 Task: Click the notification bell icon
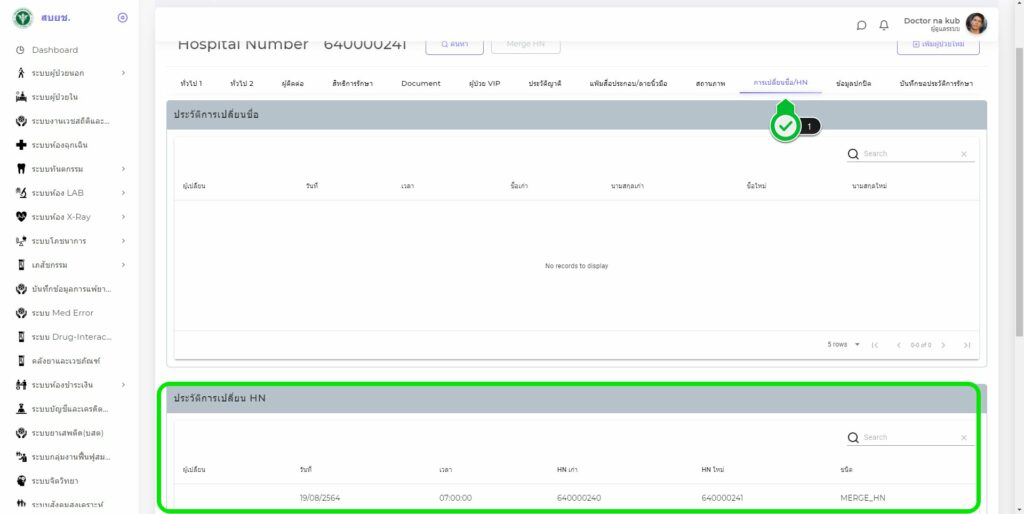point(884,25)
